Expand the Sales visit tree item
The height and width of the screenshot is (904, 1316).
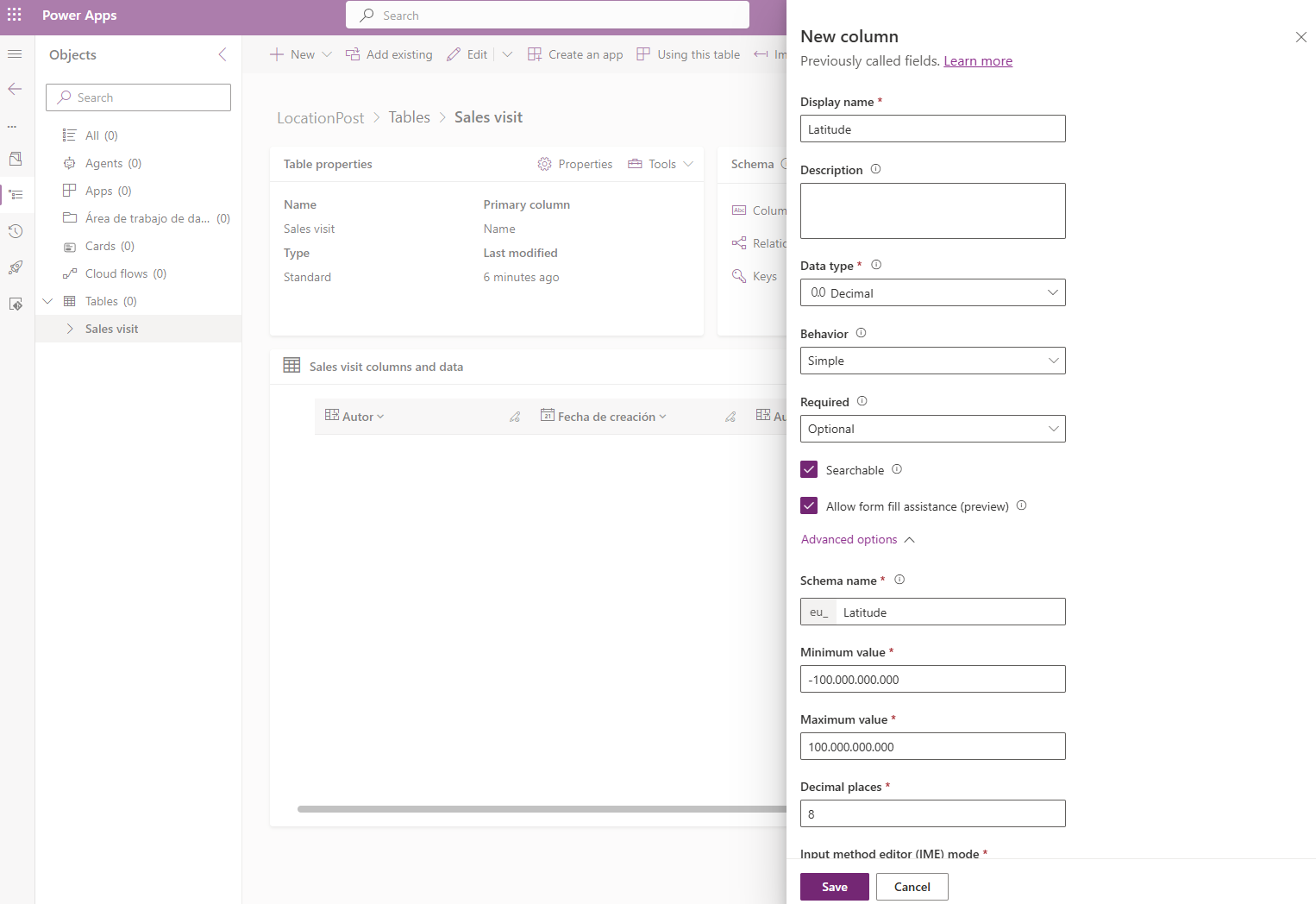pos(69,329)
